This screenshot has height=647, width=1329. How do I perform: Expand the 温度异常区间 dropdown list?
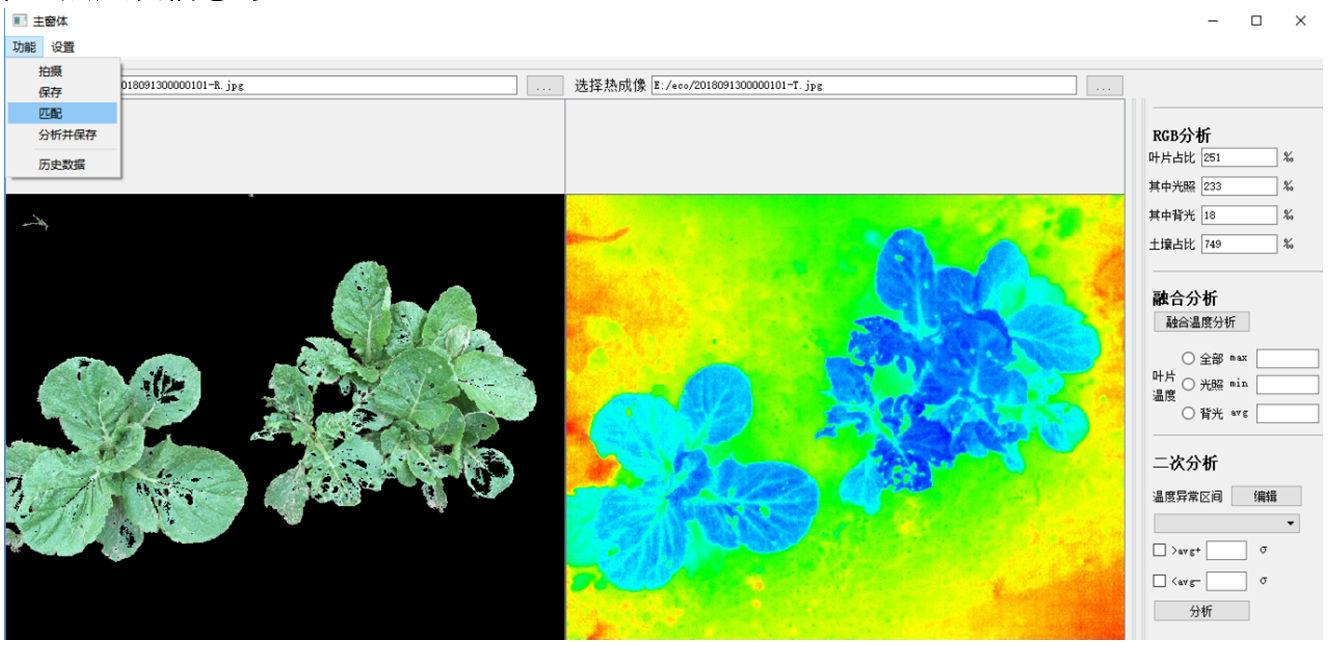(x=1227, y=523)
